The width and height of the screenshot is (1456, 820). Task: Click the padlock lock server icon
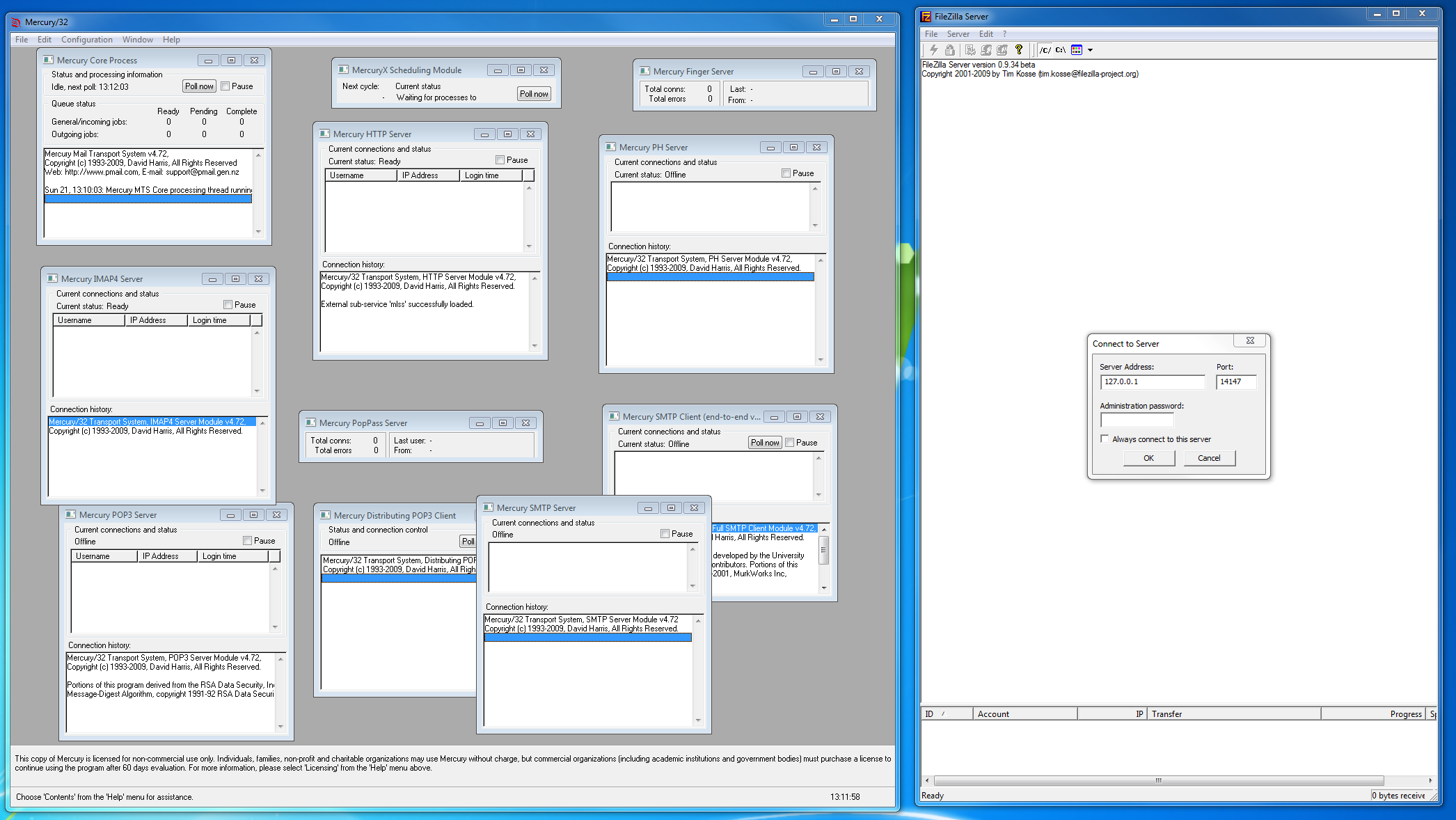click(x=949, y=50)
